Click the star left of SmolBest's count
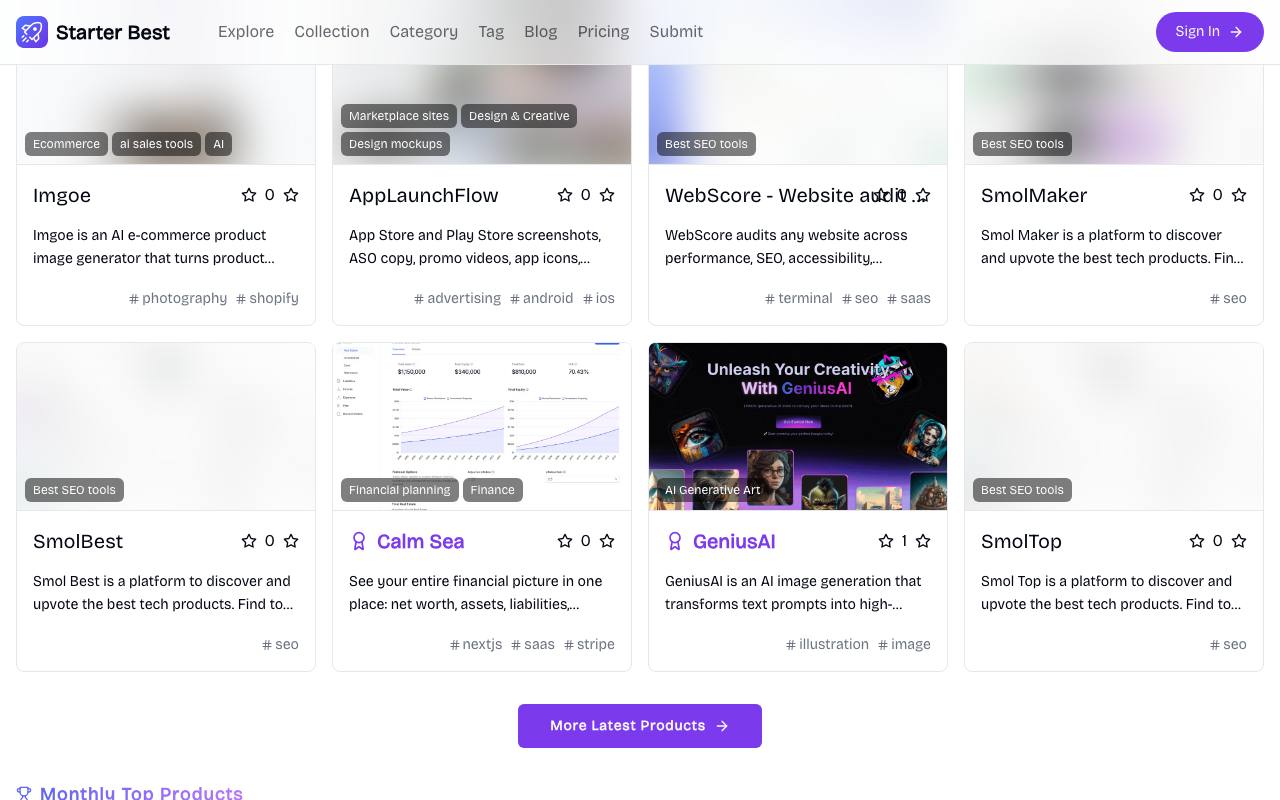1280x800 pixels. pyautogui.click(x=249, y=541)
